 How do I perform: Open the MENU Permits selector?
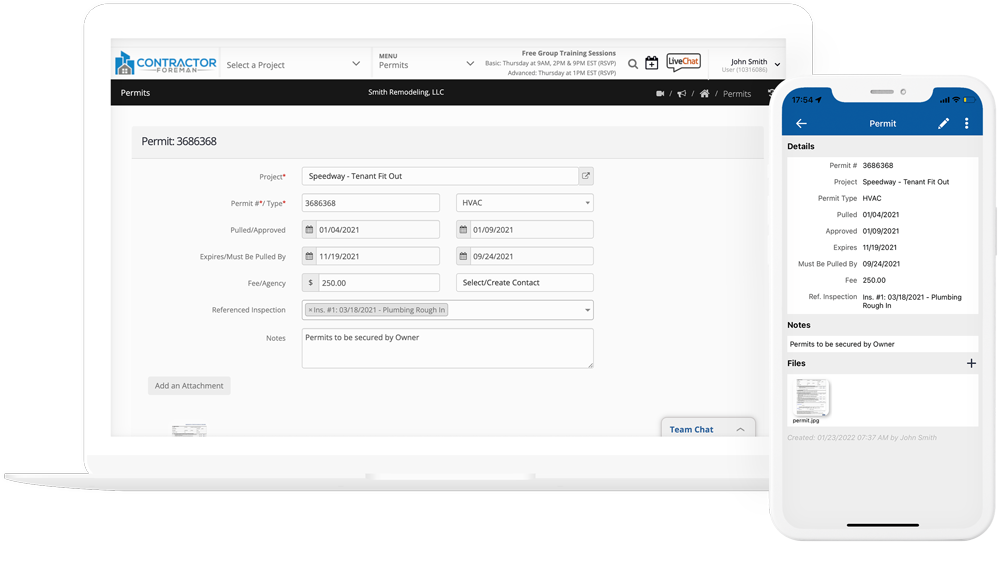click(x=425, y=64)
